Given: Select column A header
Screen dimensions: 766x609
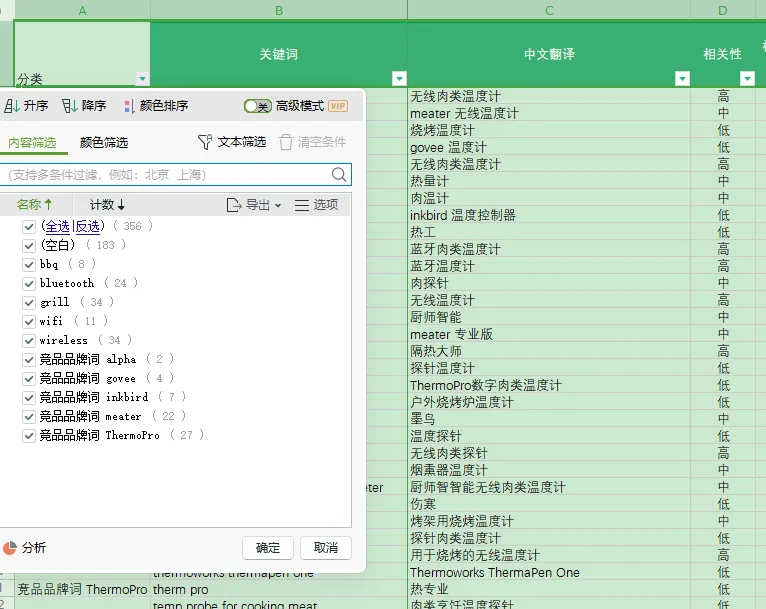Looking at the screenshot, I should click(82, 10).
